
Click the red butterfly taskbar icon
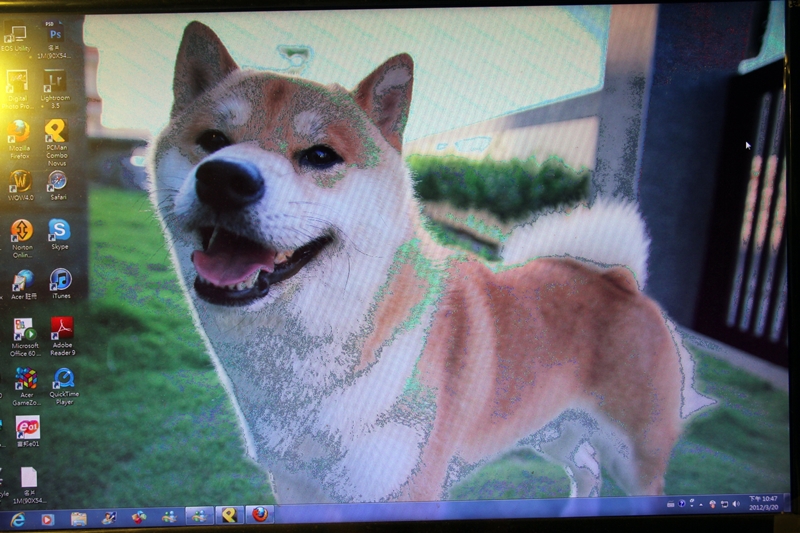[139, 518]
